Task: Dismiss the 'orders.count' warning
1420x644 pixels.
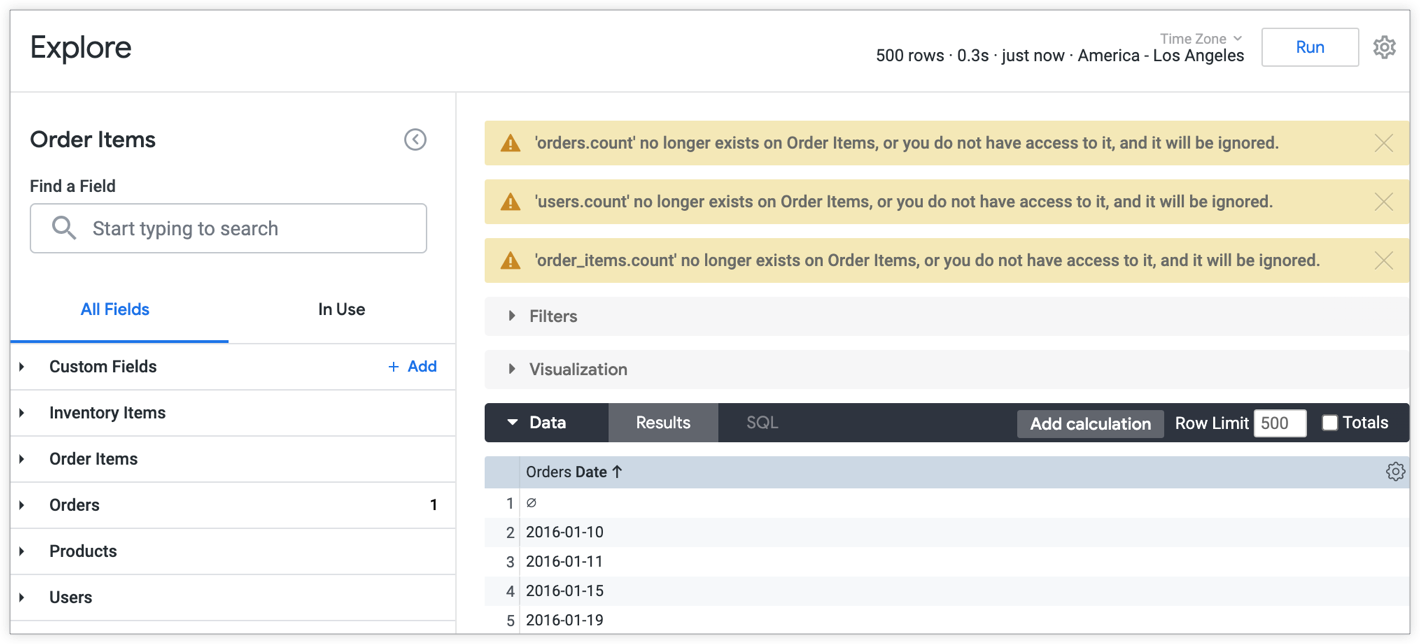Action: 1383,143
